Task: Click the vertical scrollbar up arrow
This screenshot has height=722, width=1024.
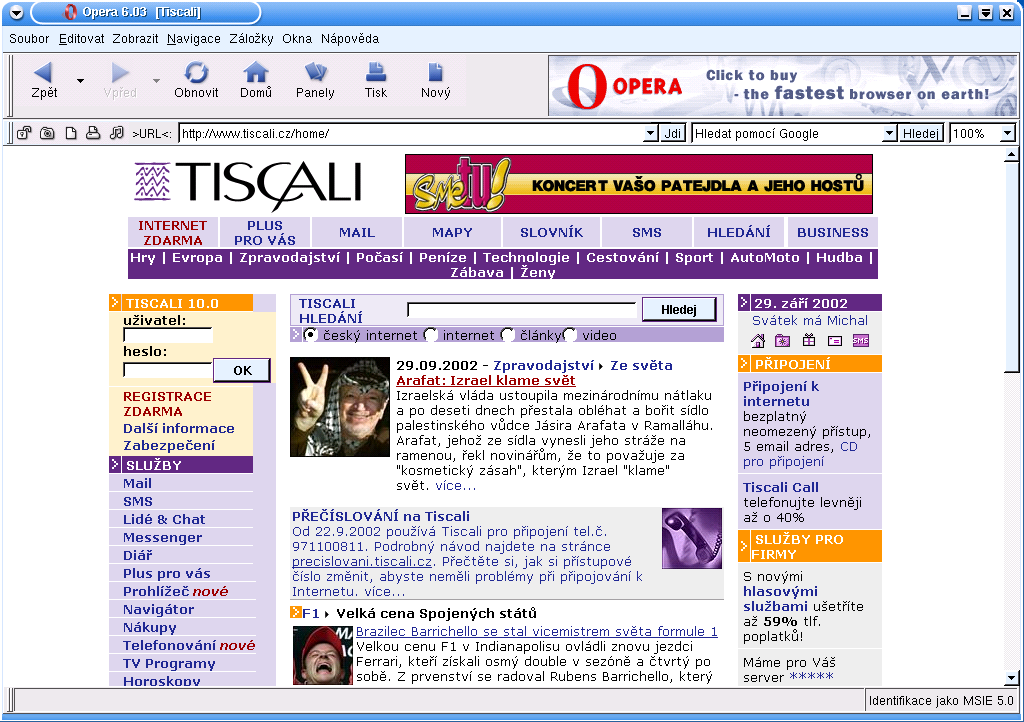Action: 1011,155
